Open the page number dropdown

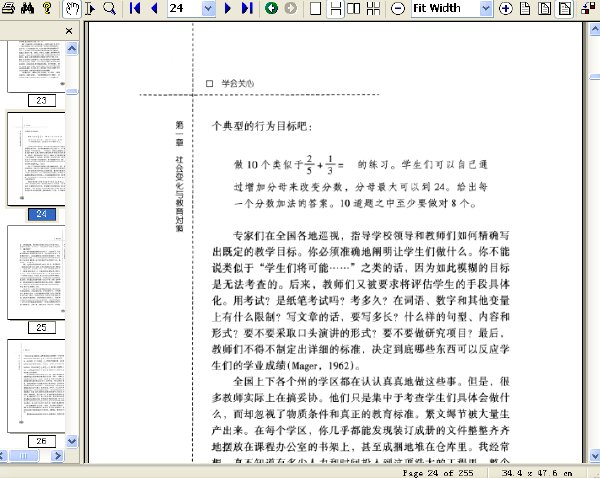coord(209,8)
